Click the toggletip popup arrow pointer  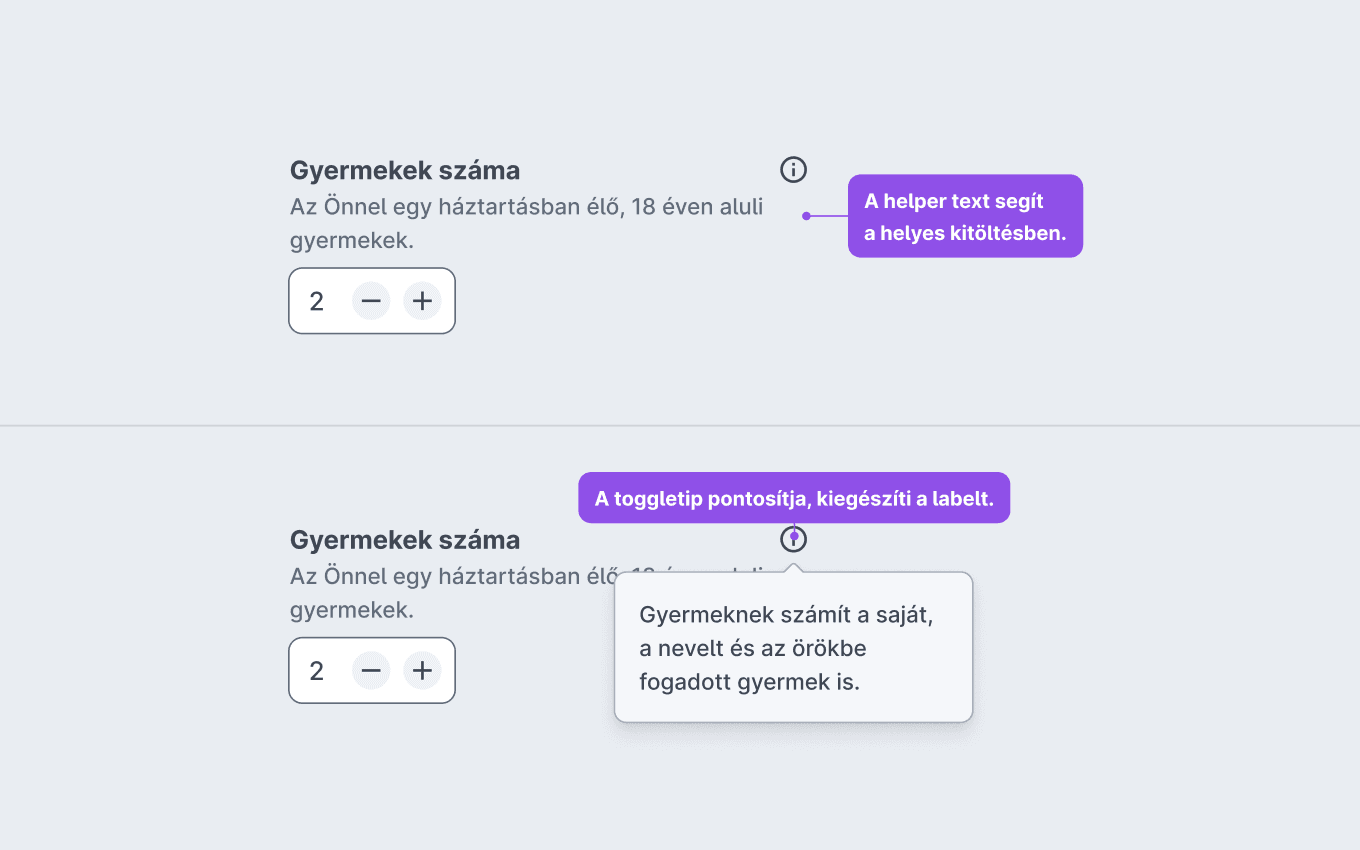coord(794,568)
